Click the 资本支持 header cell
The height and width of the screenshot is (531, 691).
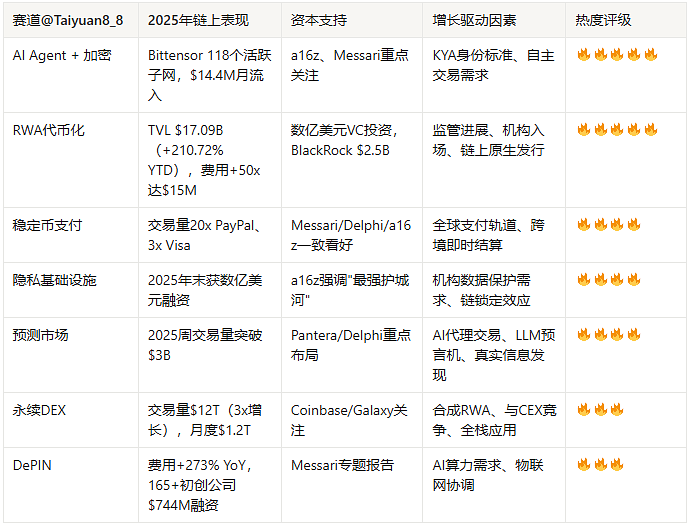coord(319,20)
